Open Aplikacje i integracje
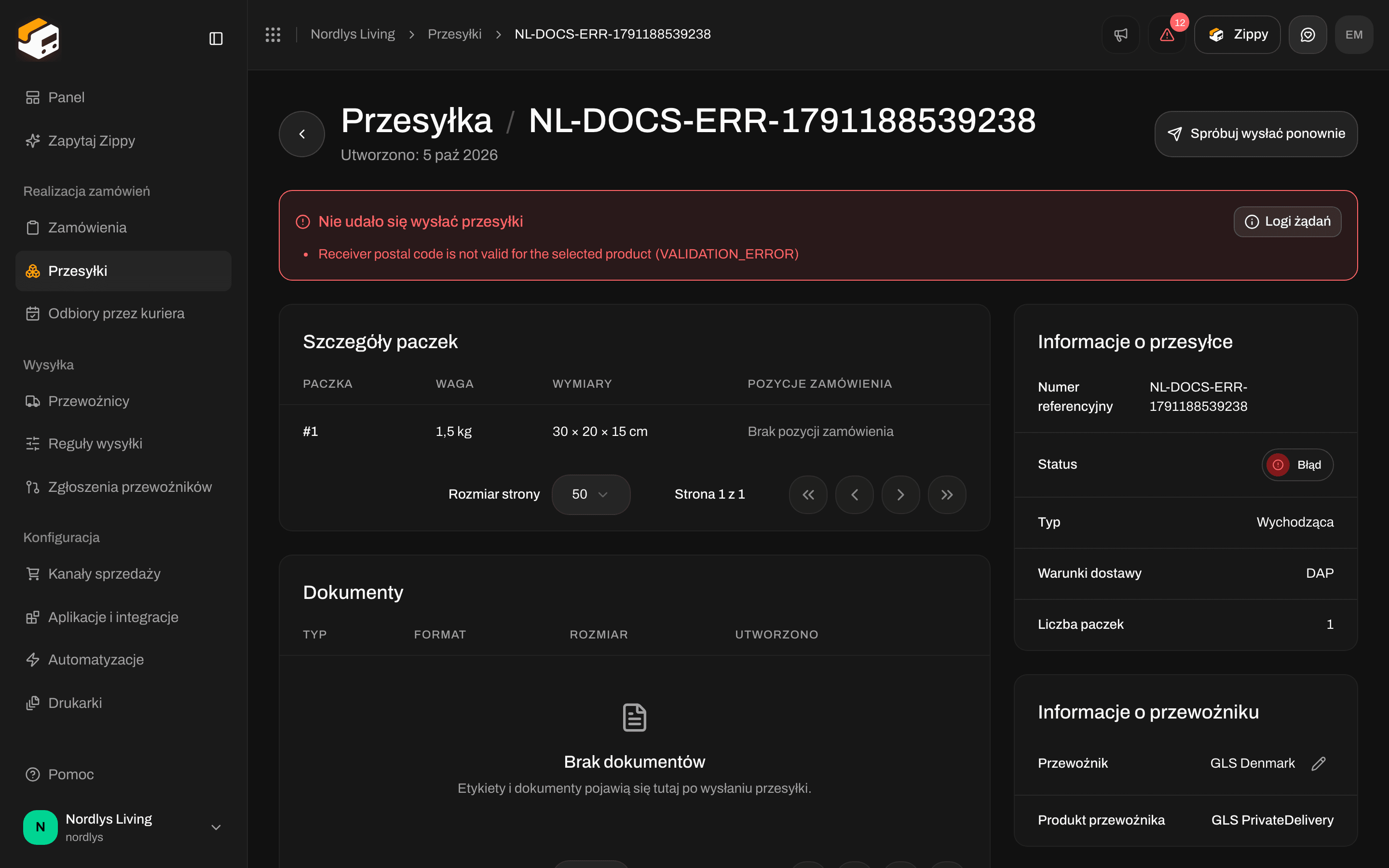Viewport: 1389px width, 868px height. pos(123,617)
